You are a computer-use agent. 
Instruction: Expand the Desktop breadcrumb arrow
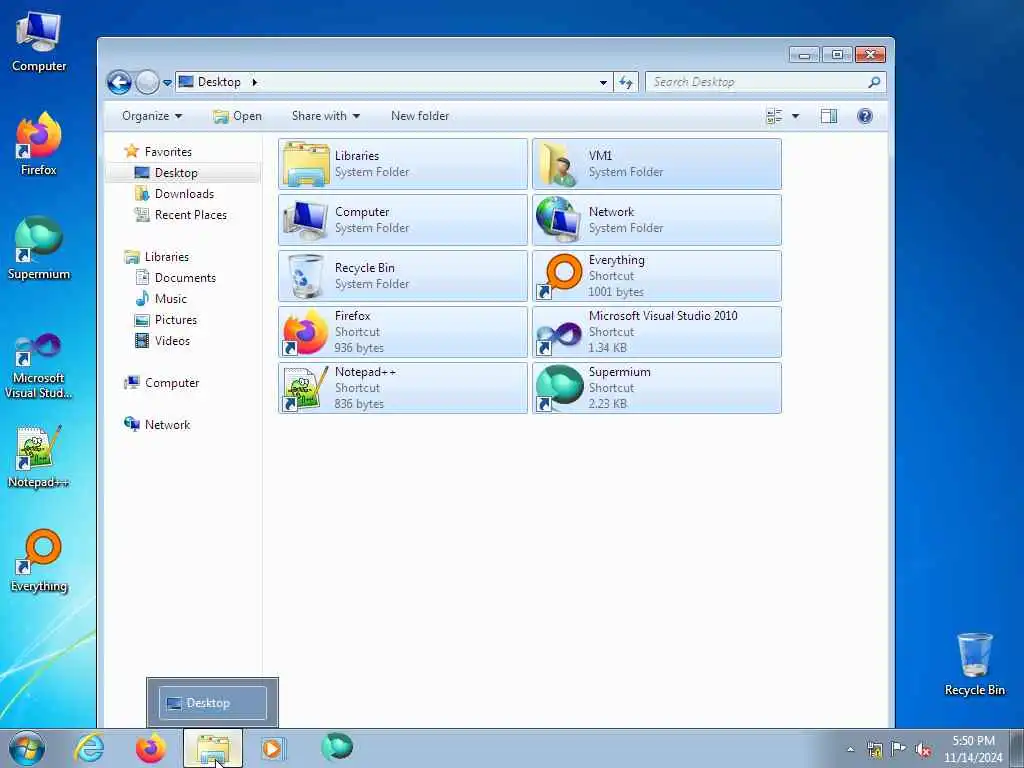pos(255,82)
